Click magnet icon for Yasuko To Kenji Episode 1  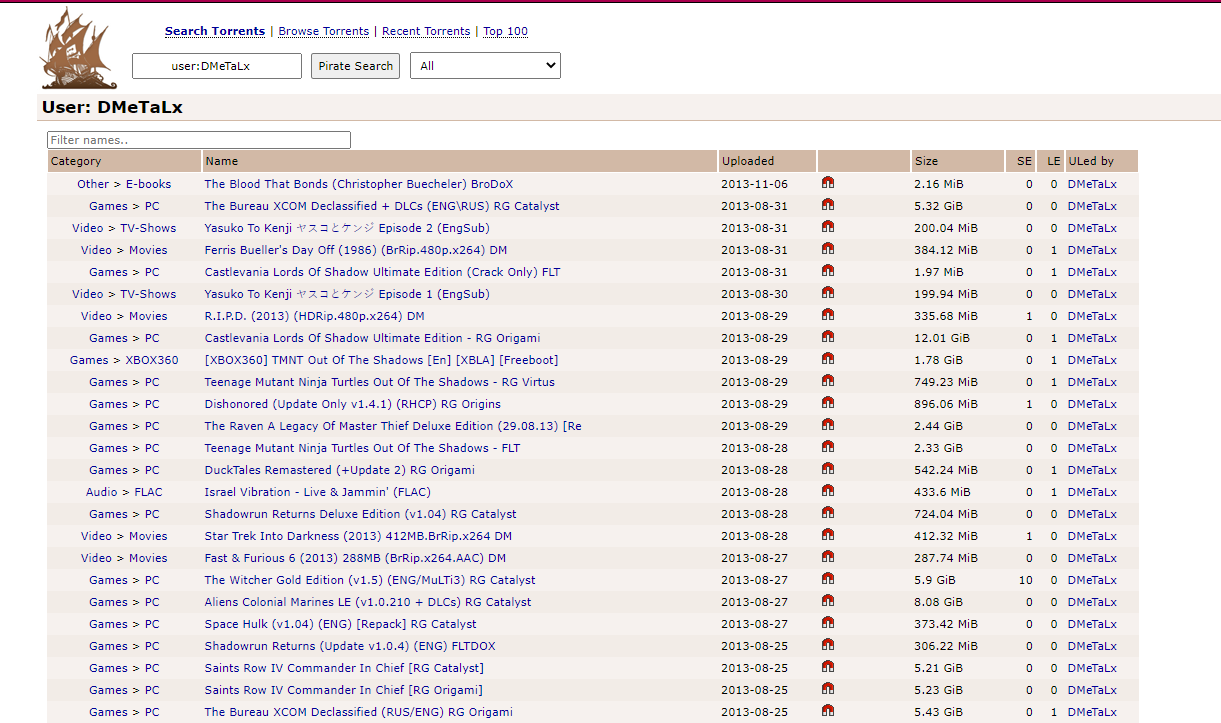[828, 293]
